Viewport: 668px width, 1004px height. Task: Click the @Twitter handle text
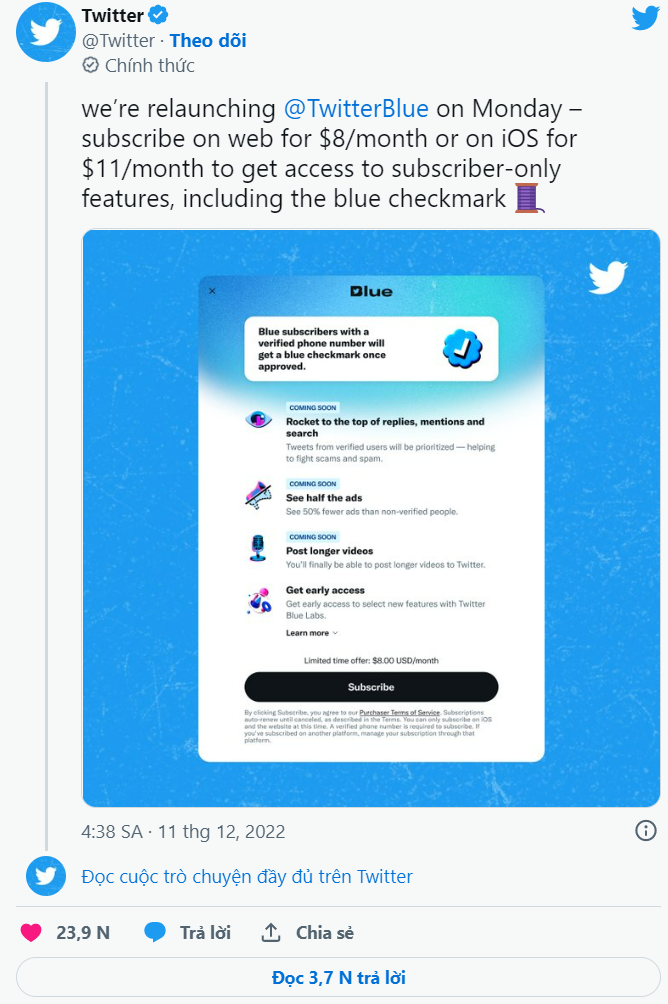[118, 40]
